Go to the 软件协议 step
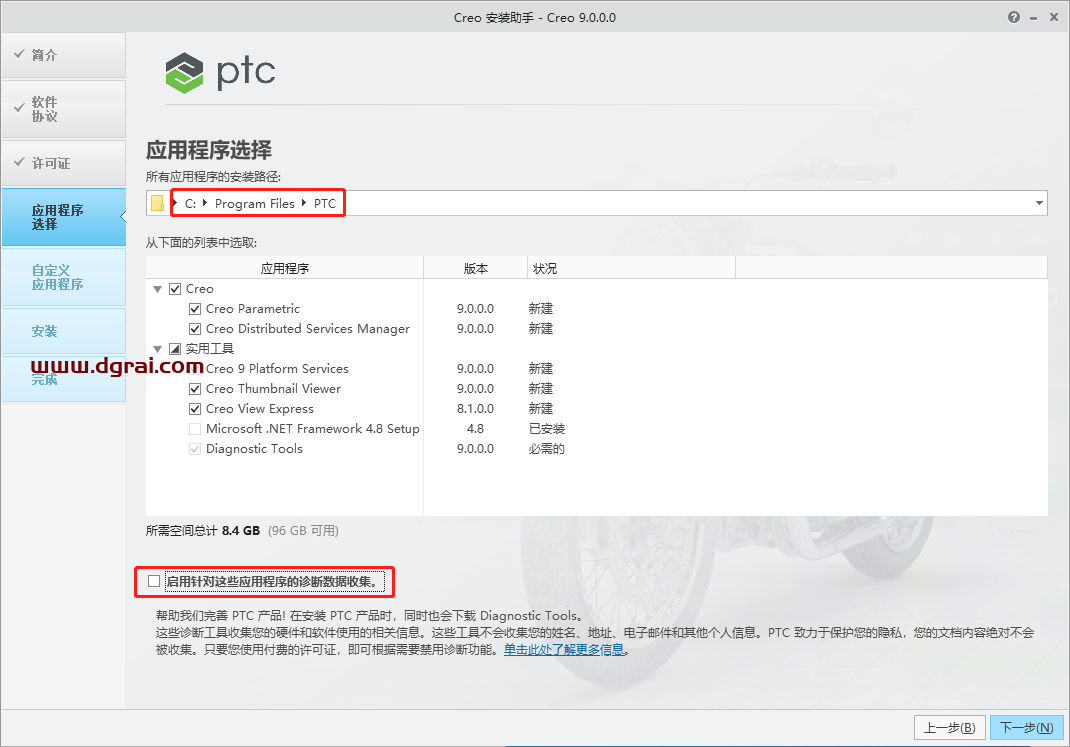The image size is (1070, 747). coord(63,109)
